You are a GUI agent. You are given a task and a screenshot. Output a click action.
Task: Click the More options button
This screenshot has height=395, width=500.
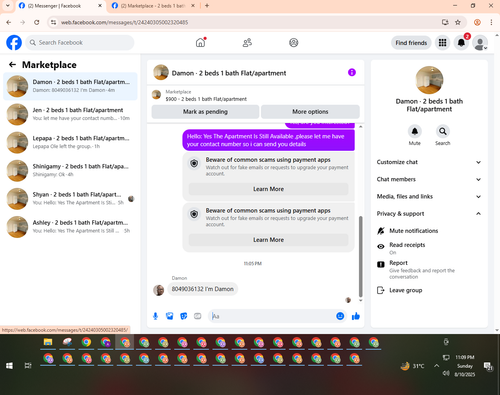tap(310, 112)
